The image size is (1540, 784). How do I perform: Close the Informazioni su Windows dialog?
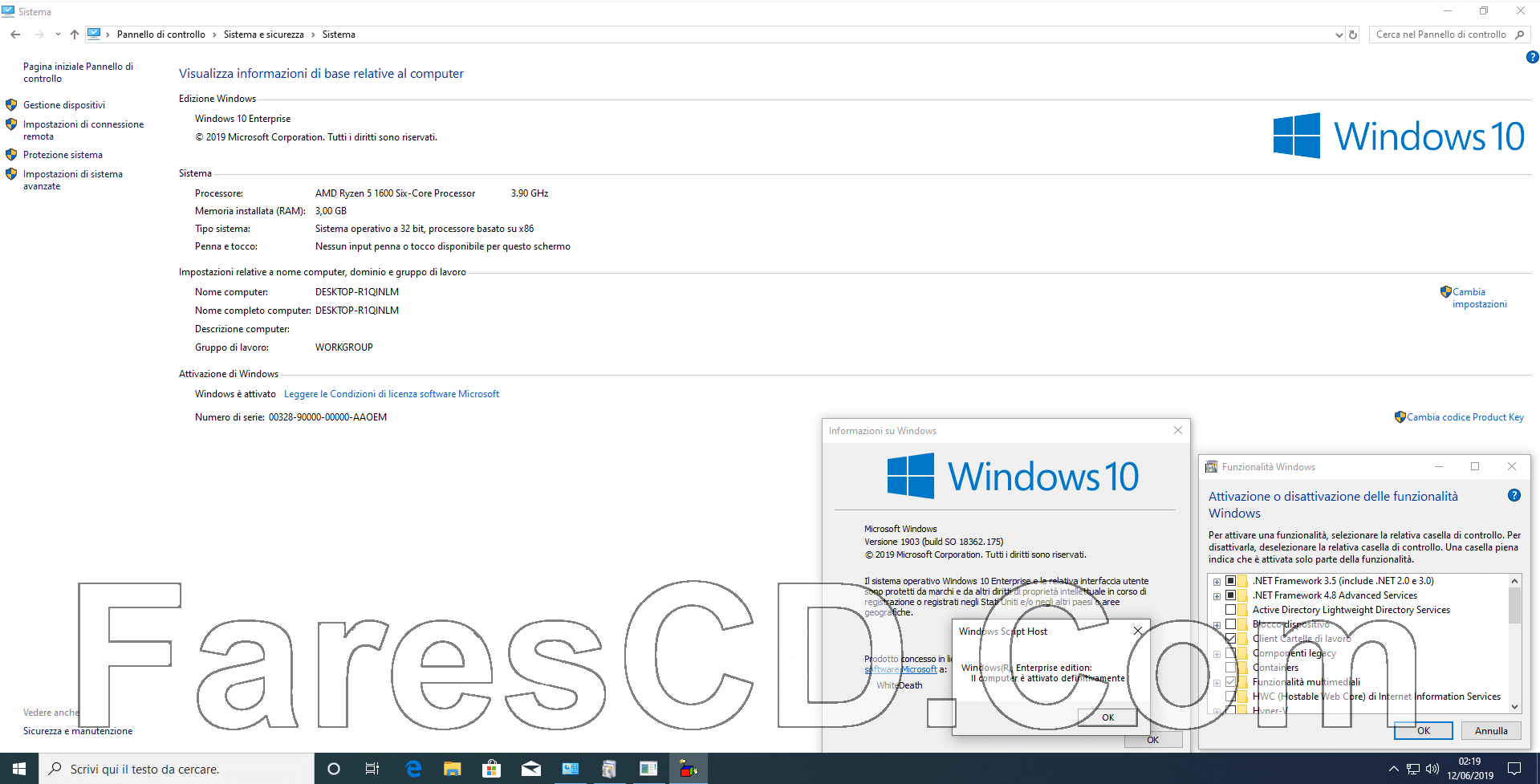point(1178,431)
